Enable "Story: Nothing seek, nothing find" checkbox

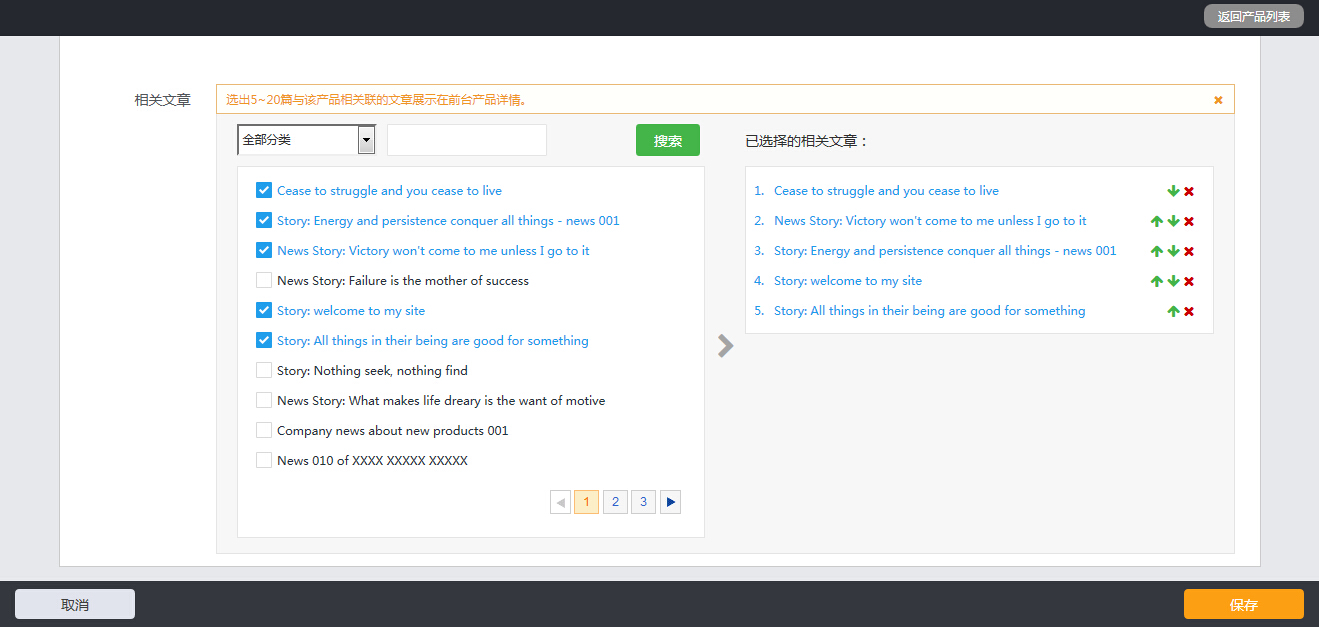pyautogui.click(x=264, y=370)
